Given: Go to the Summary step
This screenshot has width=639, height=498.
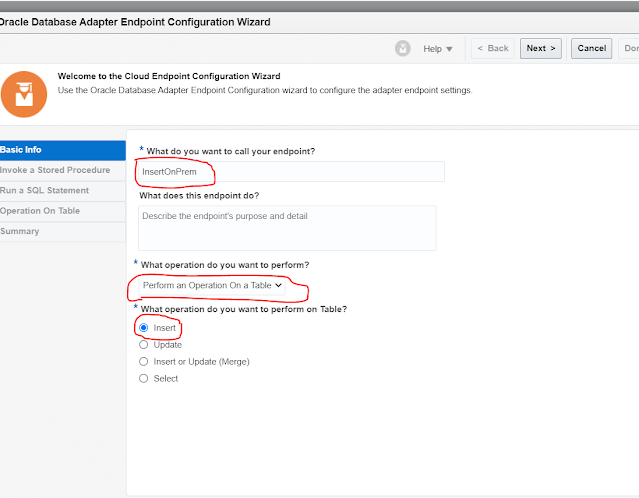Looking at the screenshot, I should 62,231.
